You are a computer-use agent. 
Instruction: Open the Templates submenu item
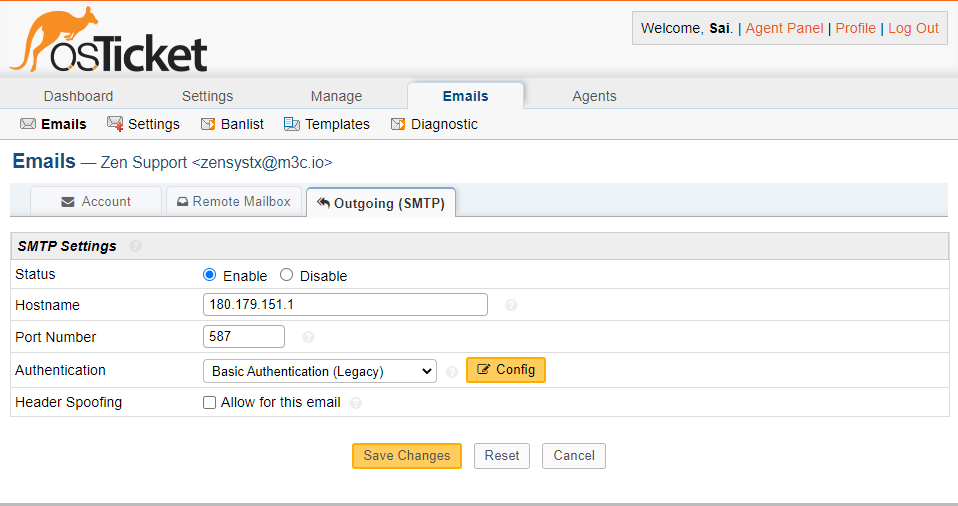(x=327, y=124)
